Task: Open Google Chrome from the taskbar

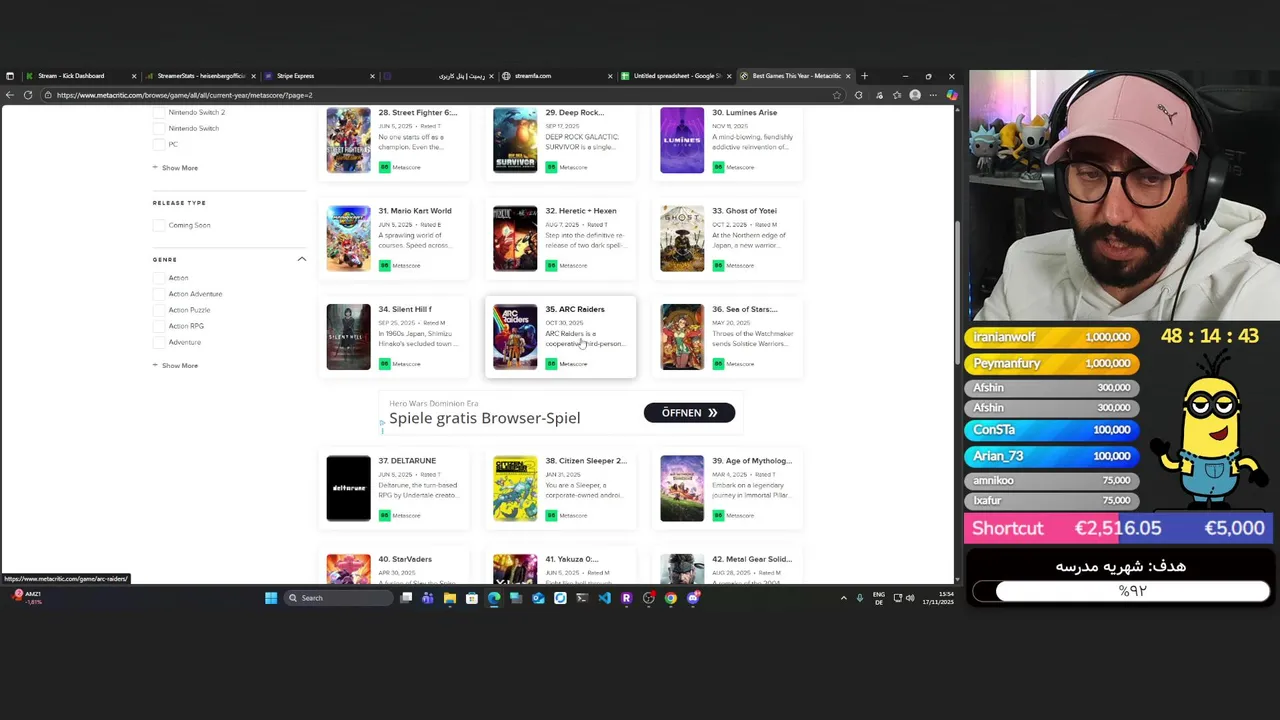Action: point(671,598)
